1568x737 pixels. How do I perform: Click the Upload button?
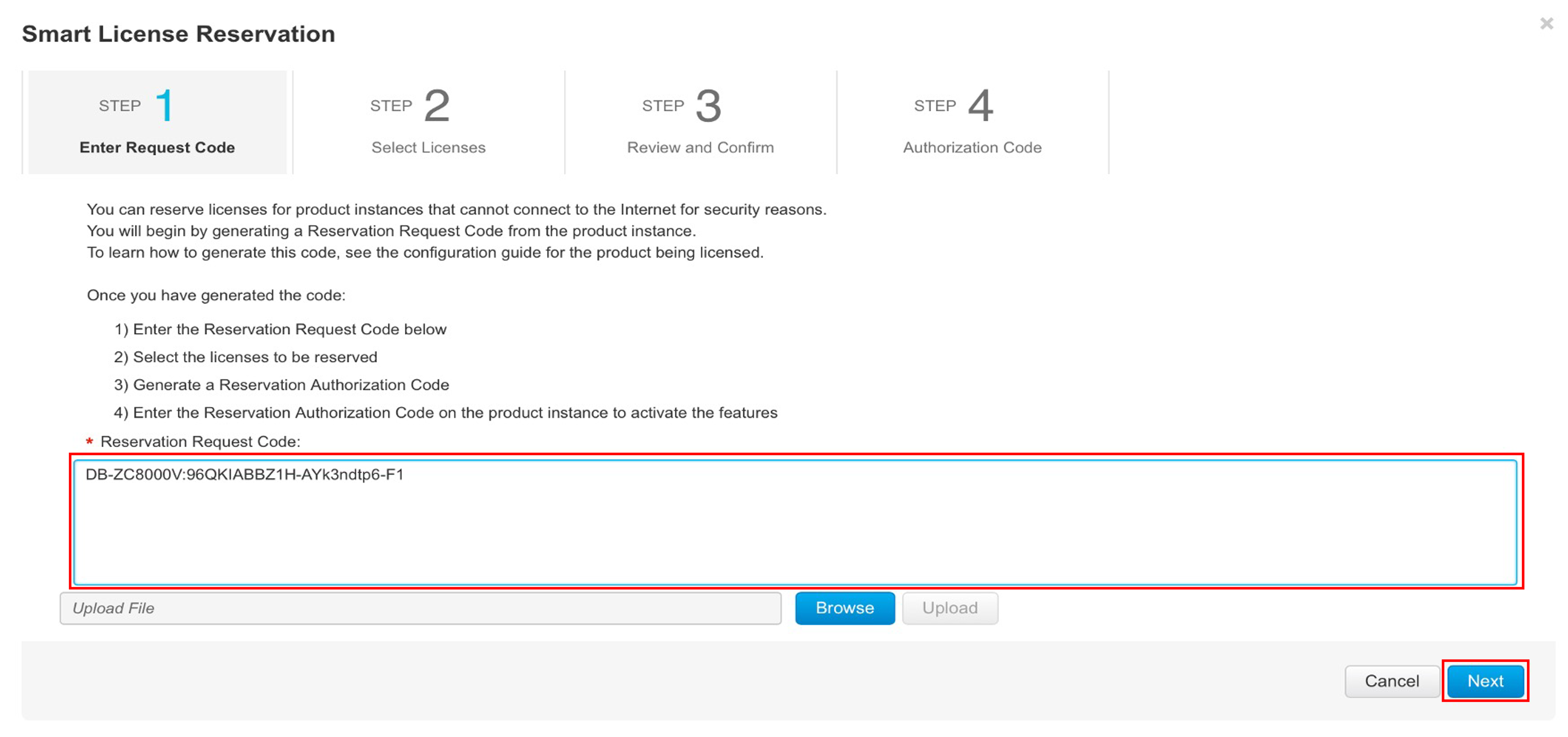(950, 608)
